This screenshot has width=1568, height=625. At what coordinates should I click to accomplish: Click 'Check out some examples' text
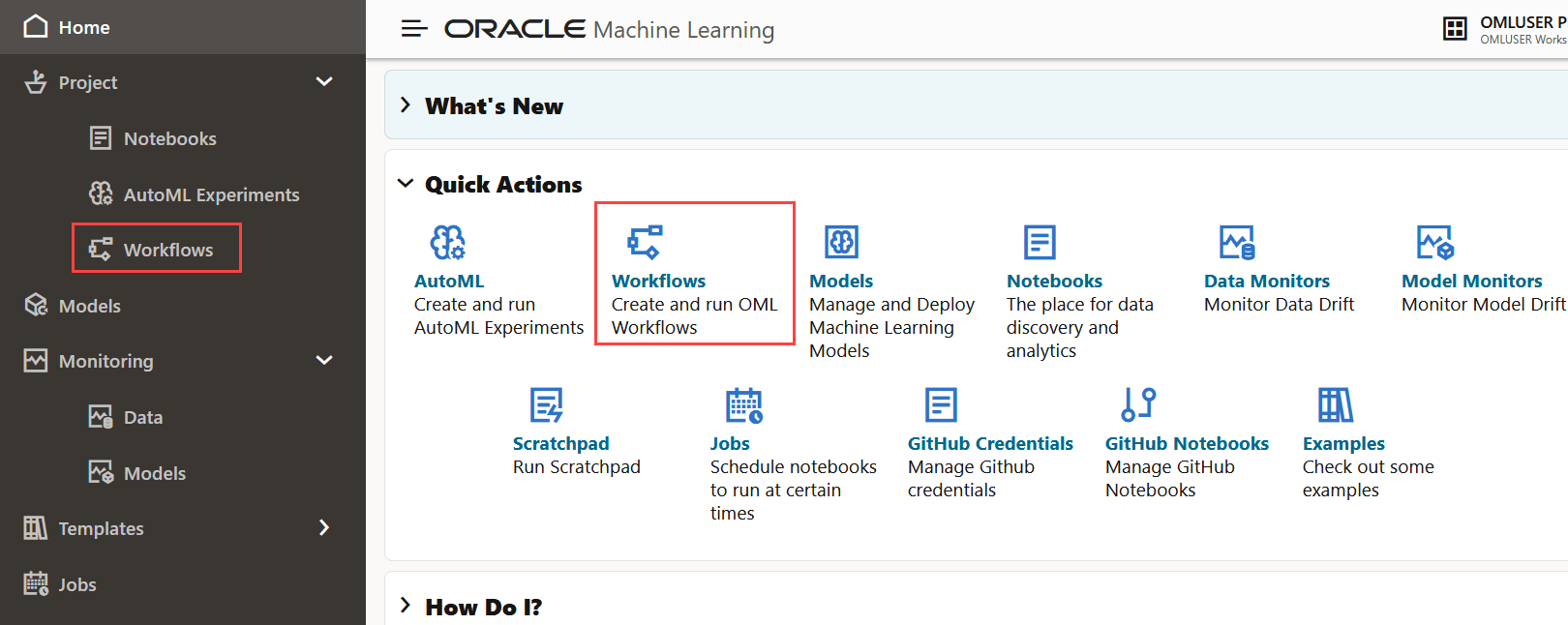tap(1369, 479)
